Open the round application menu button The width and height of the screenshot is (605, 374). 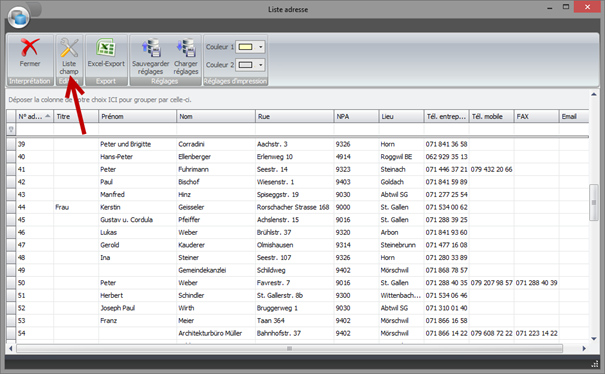click(x=19, y=17)
